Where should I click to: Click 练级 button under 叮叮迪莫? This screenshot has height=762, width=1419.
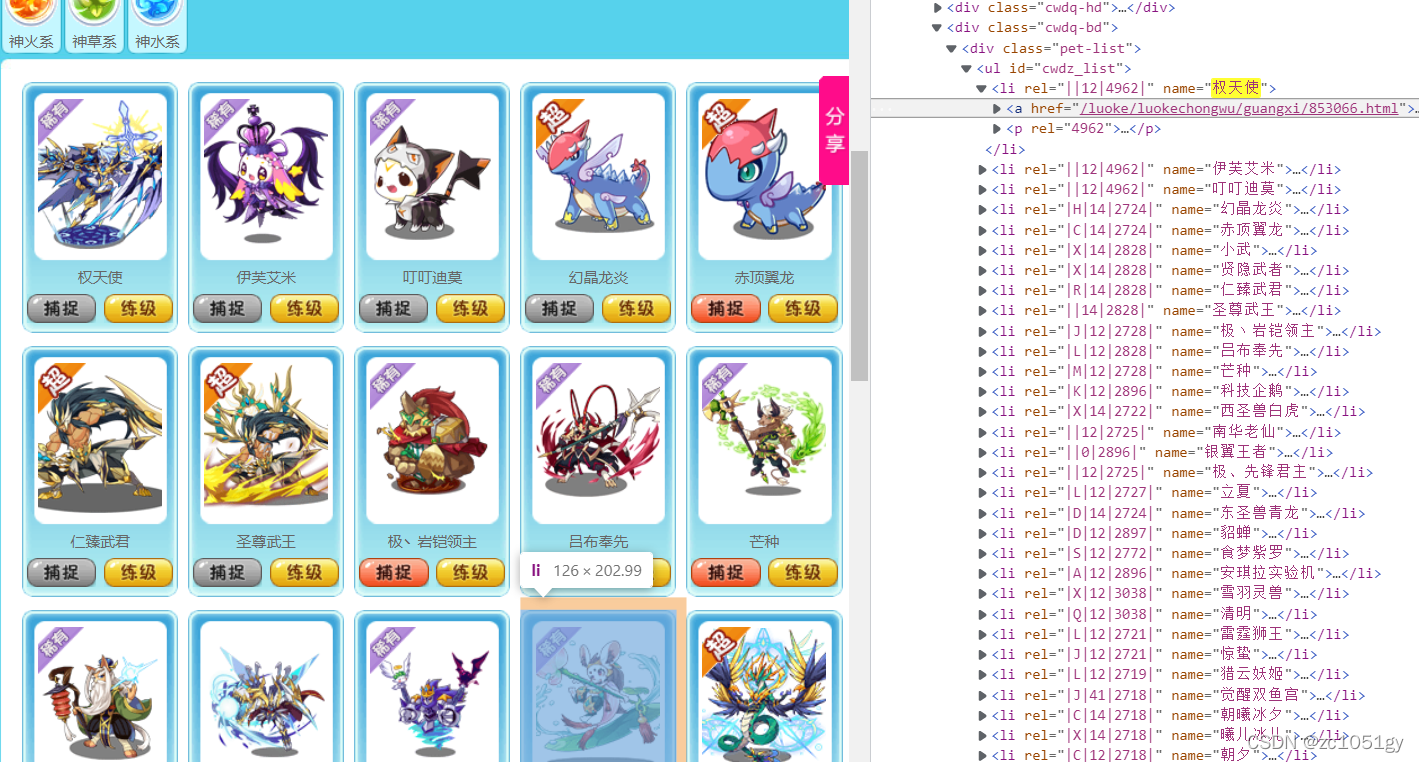click(x=470, y=309)
